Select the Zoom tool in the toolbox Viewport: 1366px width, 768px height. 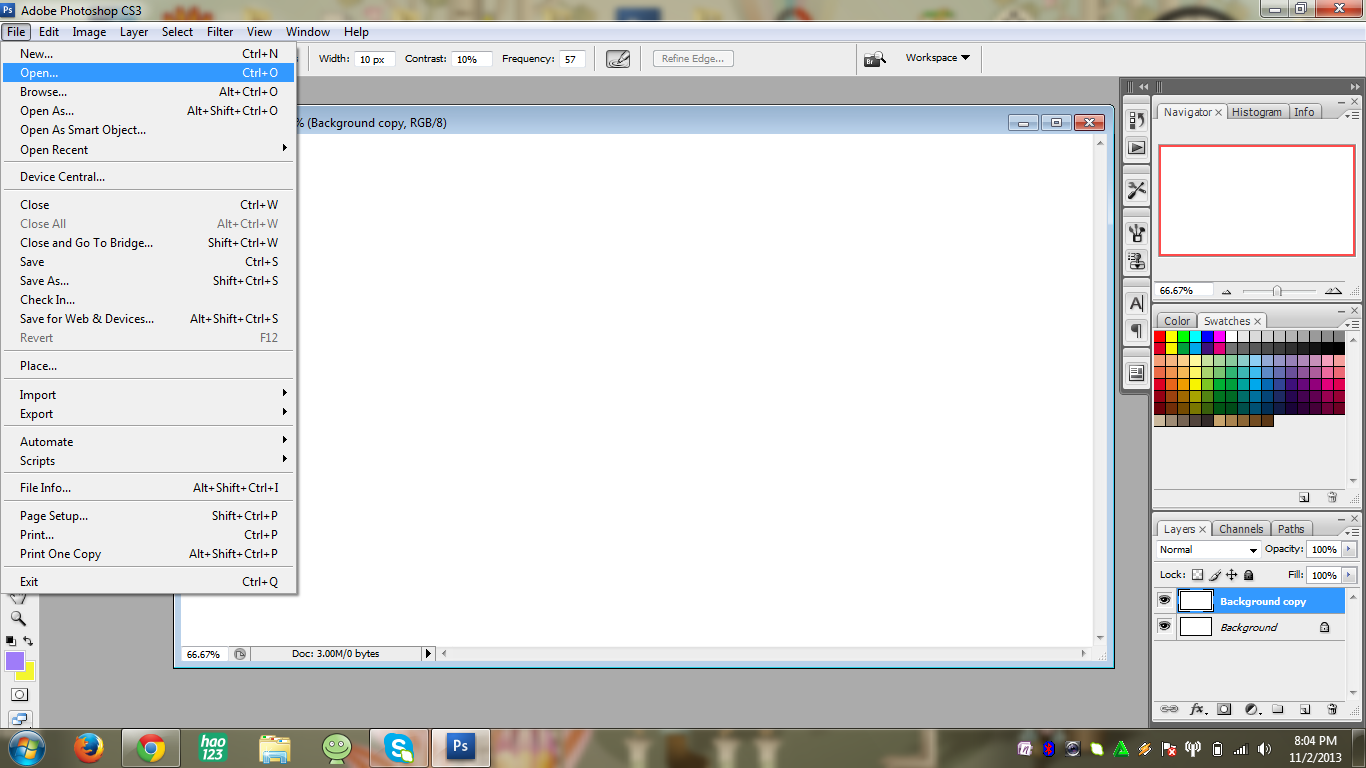18,619
